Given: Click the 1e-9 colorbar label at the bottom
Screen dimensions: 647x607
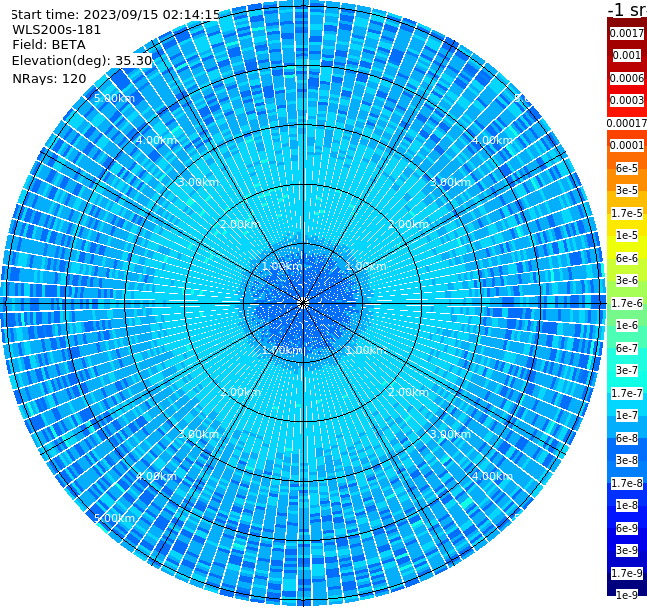Looking at the screenshot, I should coord(627,595).
